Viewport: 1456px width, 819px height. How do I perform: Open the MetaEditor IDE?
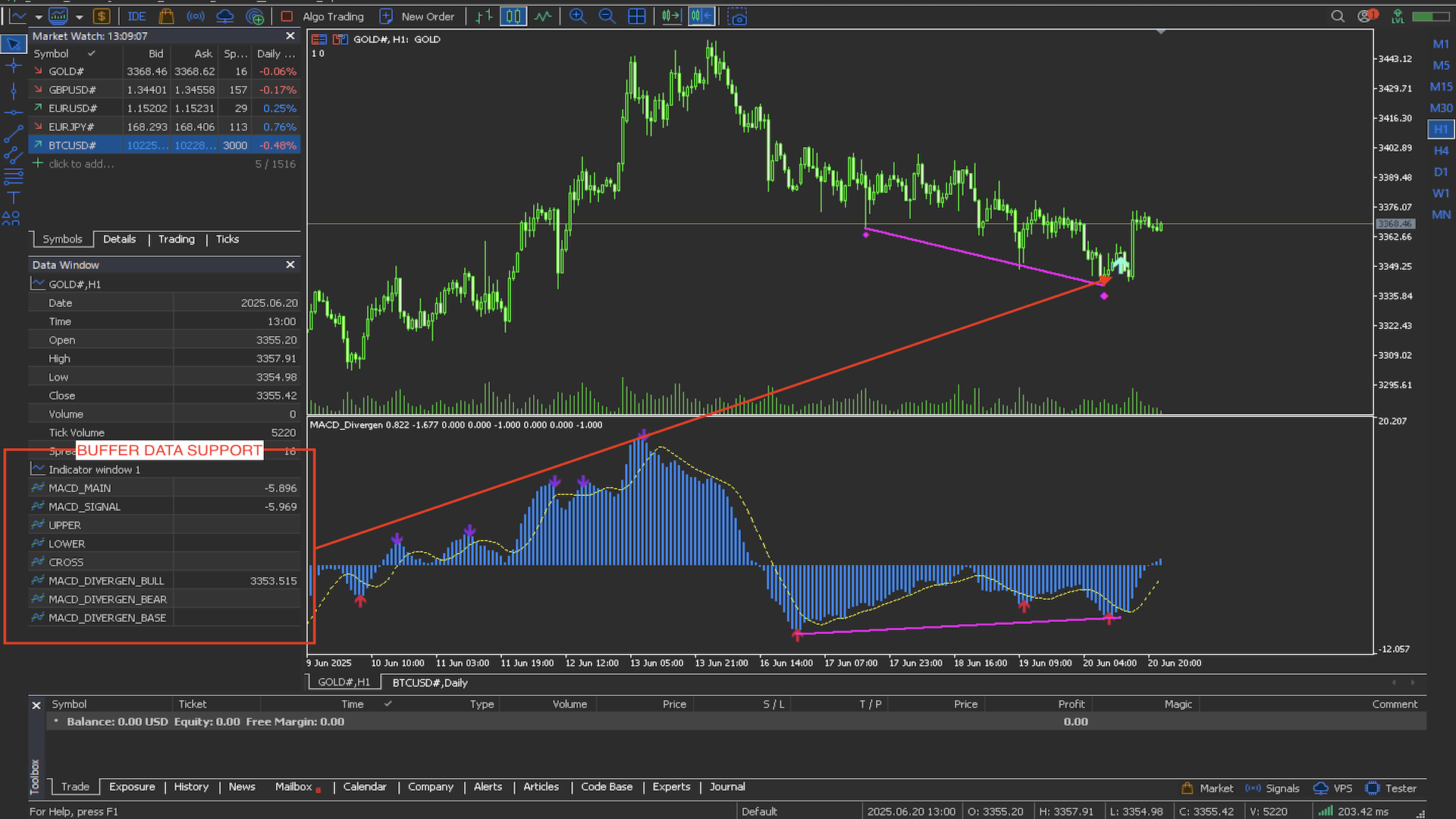point(136,17)
